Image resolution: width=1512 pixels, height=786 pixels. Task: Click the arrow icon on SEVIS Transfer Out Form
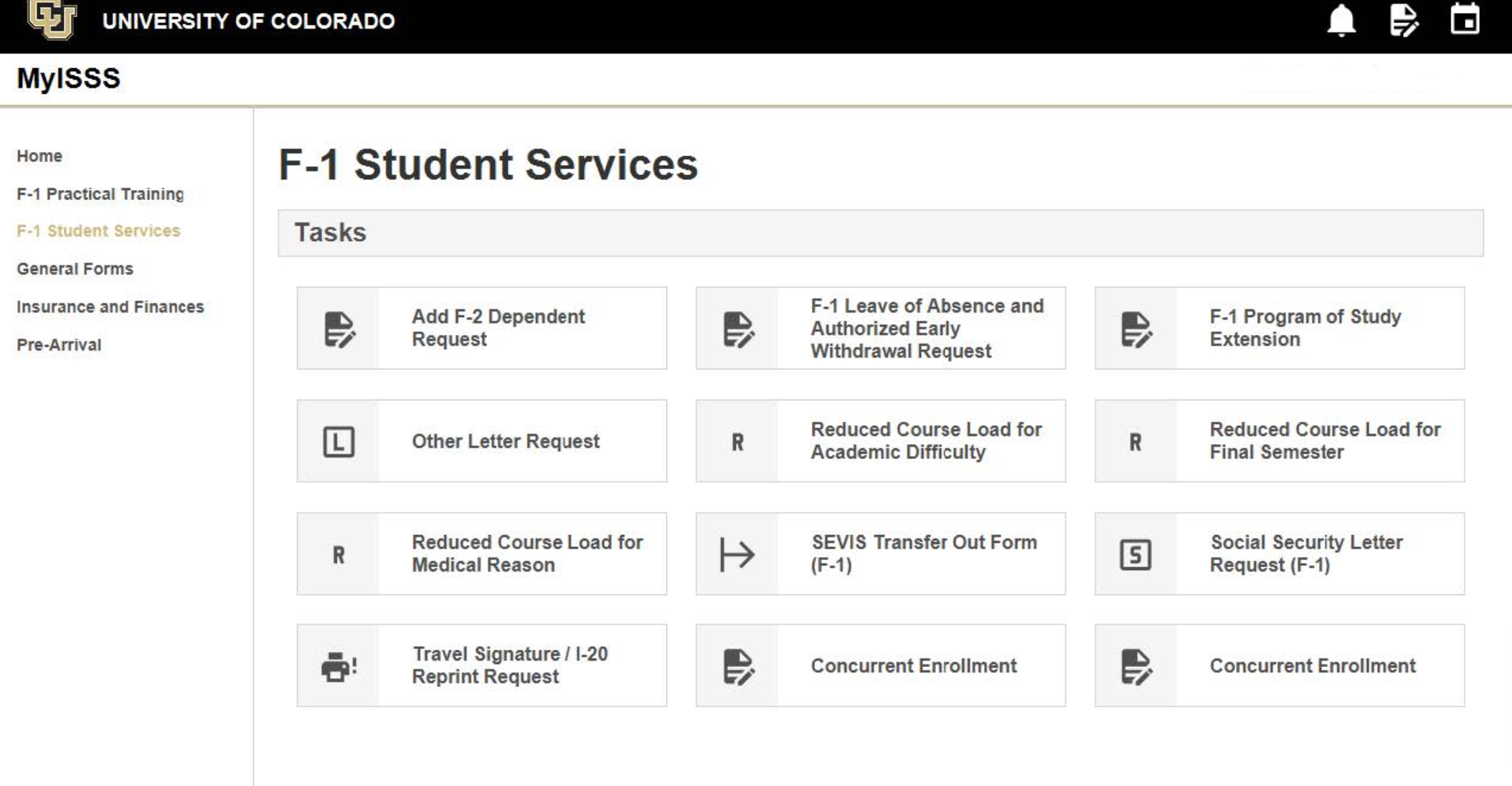(x=737, y=554)
